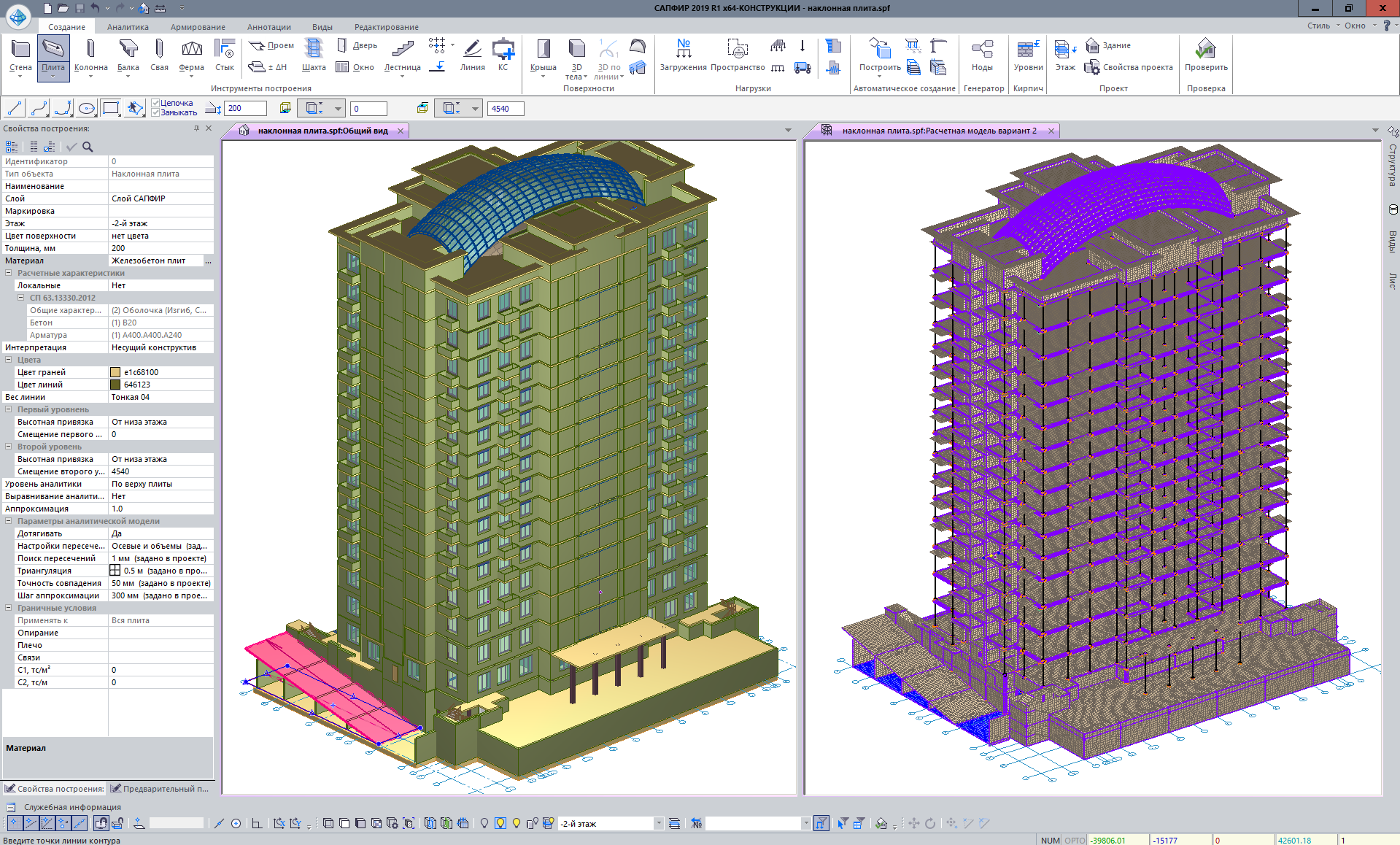
Task: Select the Стена (wall) tool
Action: point(20,55)
